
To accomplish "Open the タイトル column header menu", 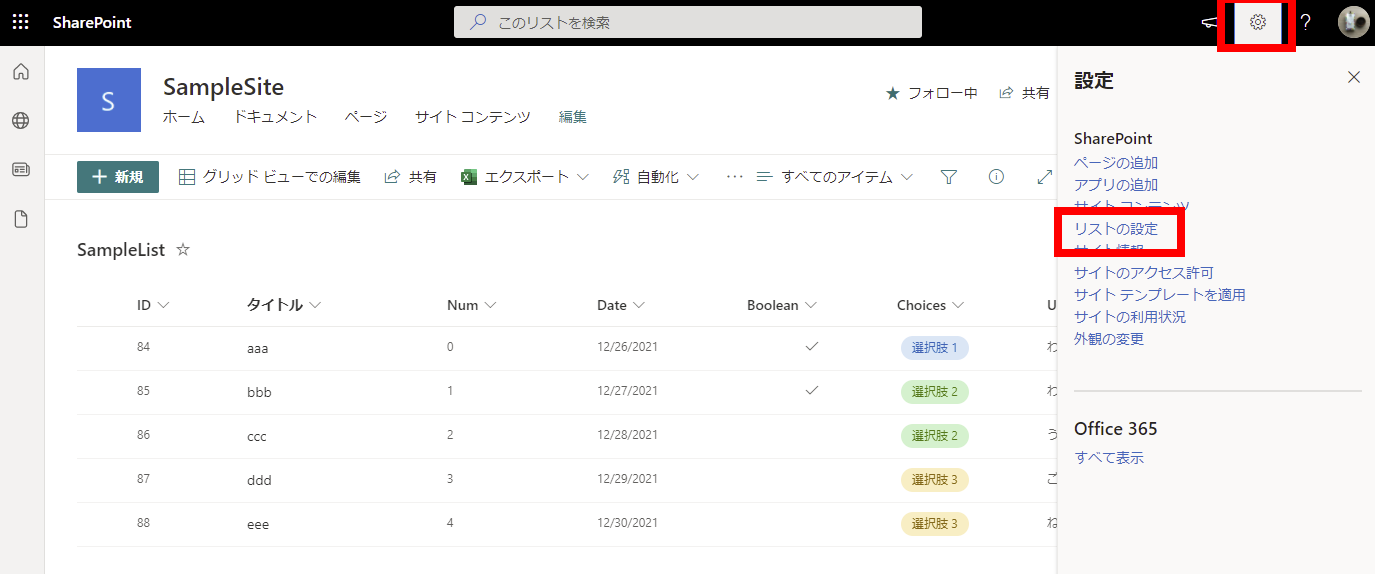I will [x=283, y=305].
